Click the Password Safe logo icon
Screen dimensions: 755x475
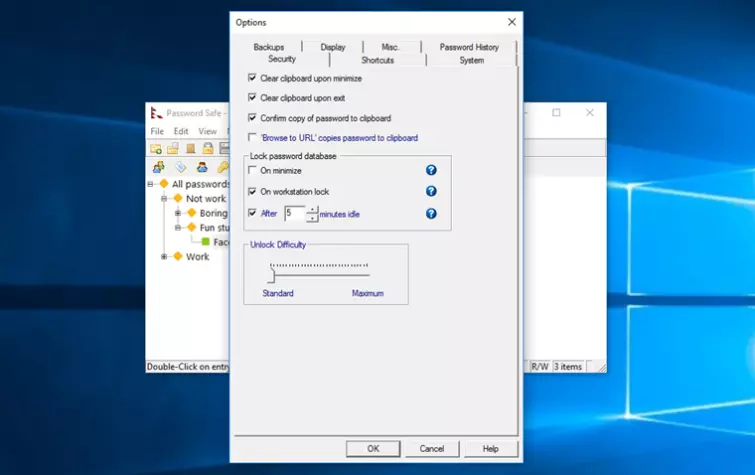tap(156, 113)
